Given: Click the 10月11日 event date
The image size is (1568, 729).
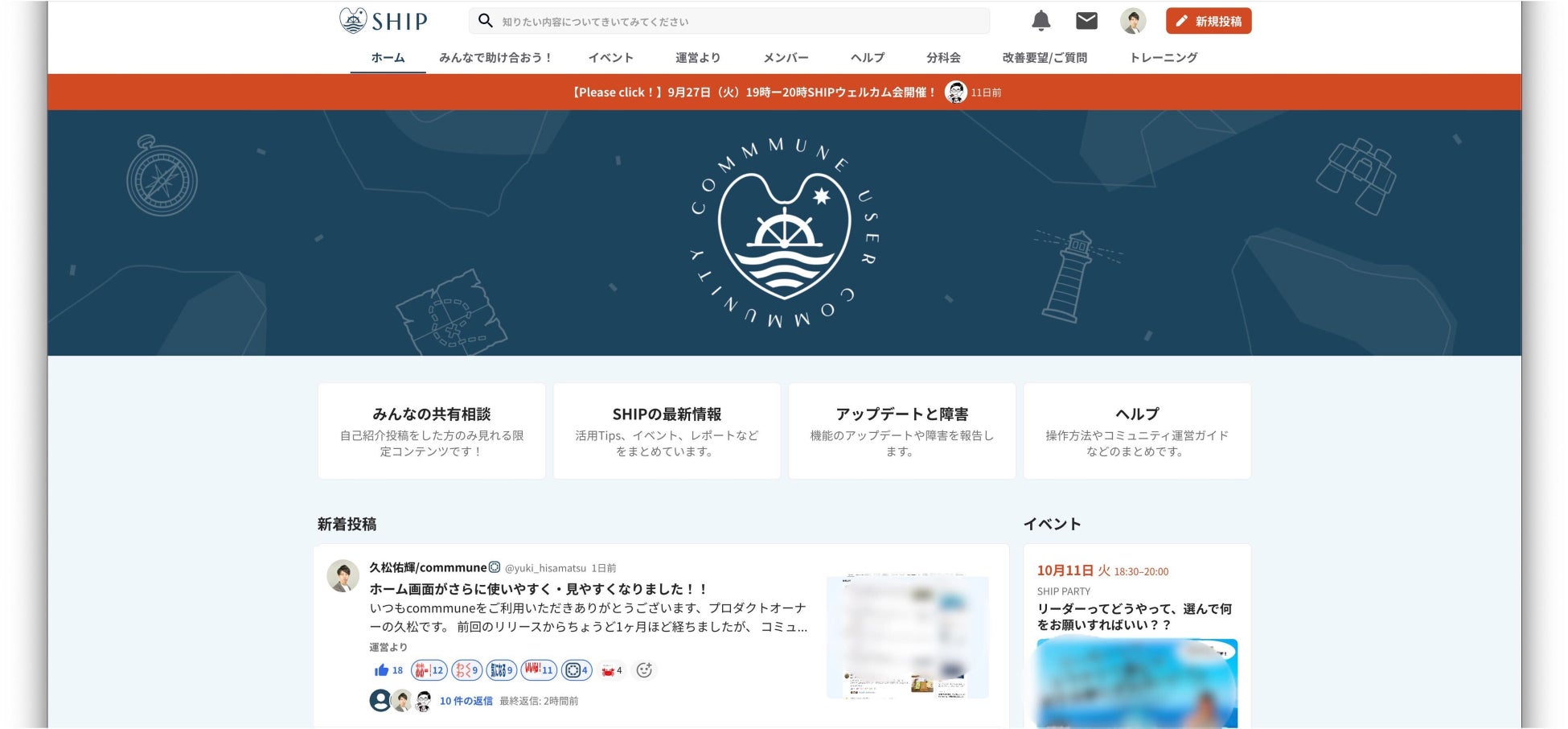Looking at the screenshot, I should (x=1065, y=570).
